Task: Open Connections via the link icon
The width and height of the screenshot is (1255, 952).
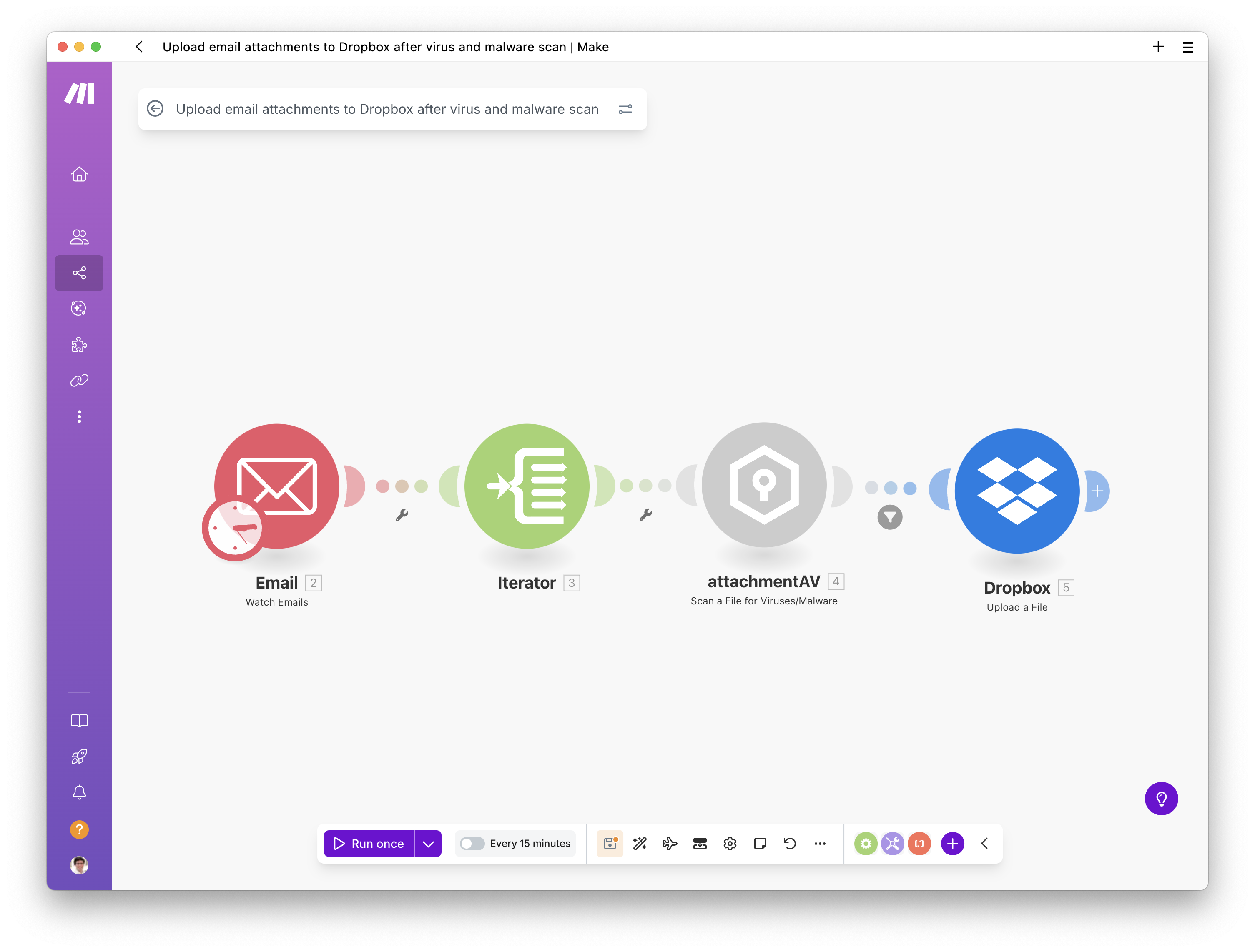Action: pyautogui.click(x=79, y=380)
